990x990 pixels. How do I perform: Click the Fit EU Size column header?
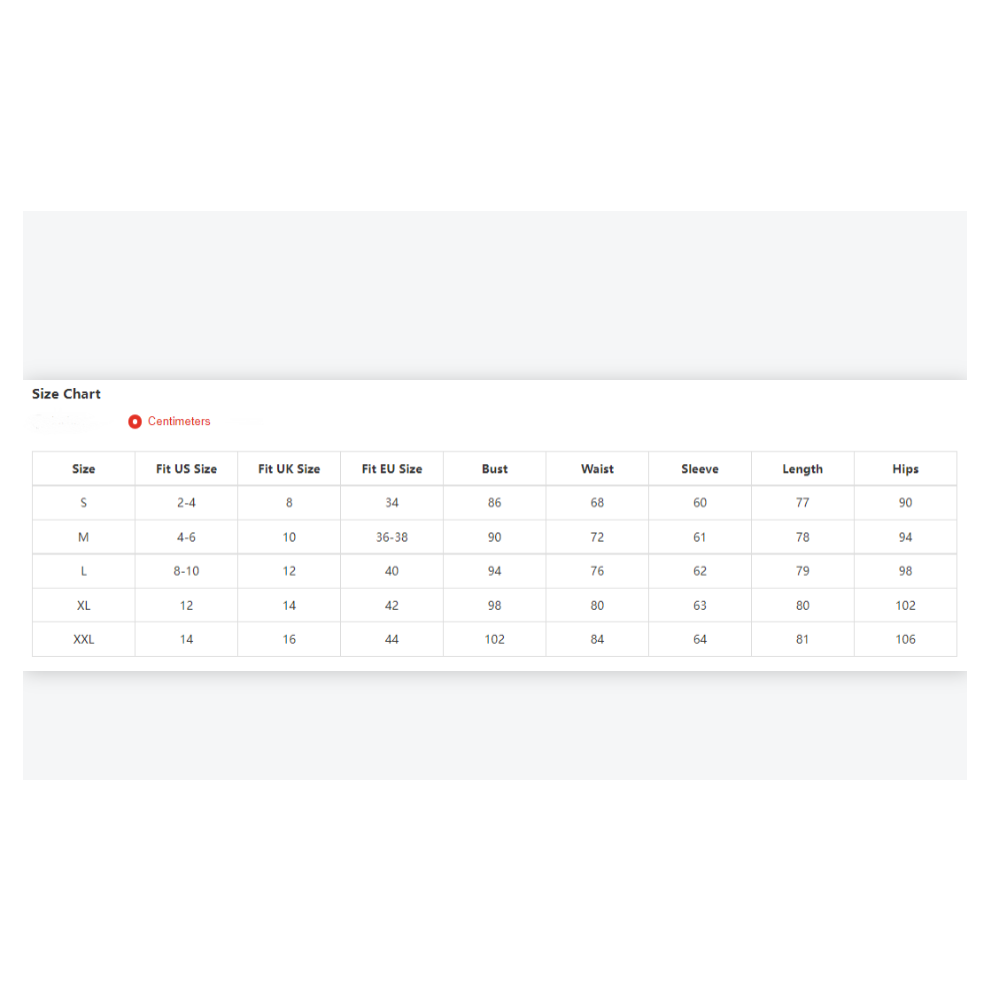tap(392, 469)
